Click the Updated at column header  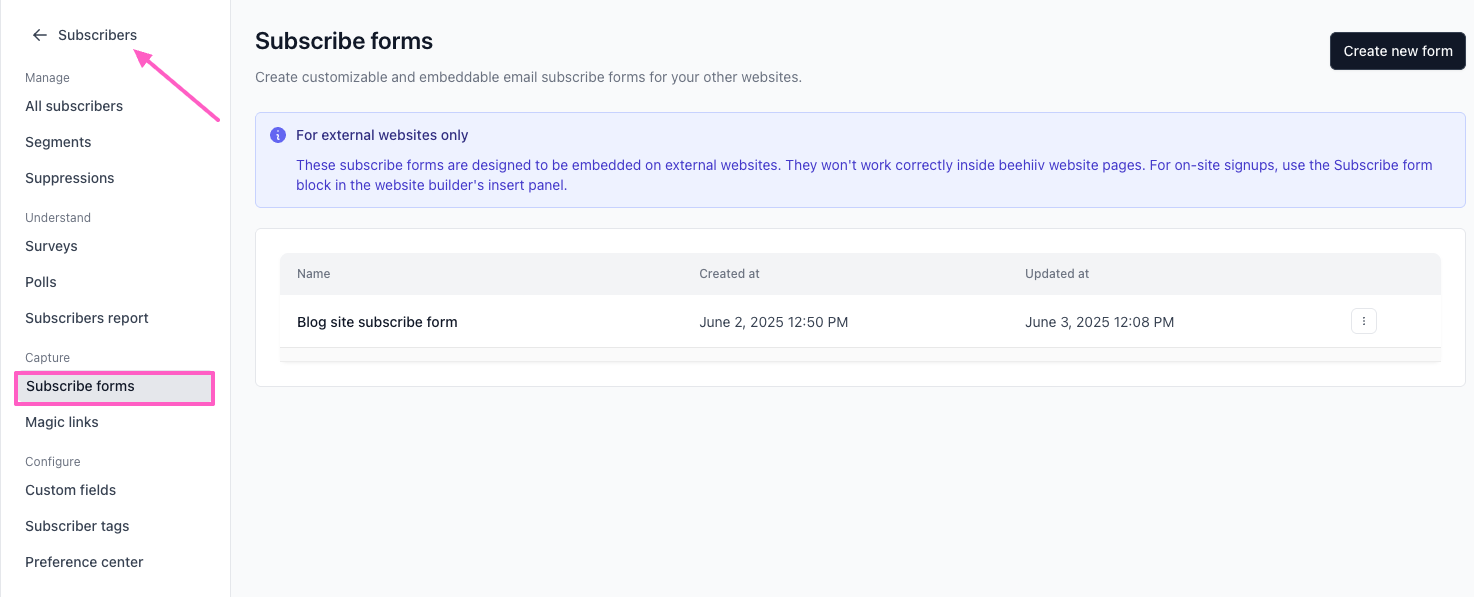[x=1057, y=273]
